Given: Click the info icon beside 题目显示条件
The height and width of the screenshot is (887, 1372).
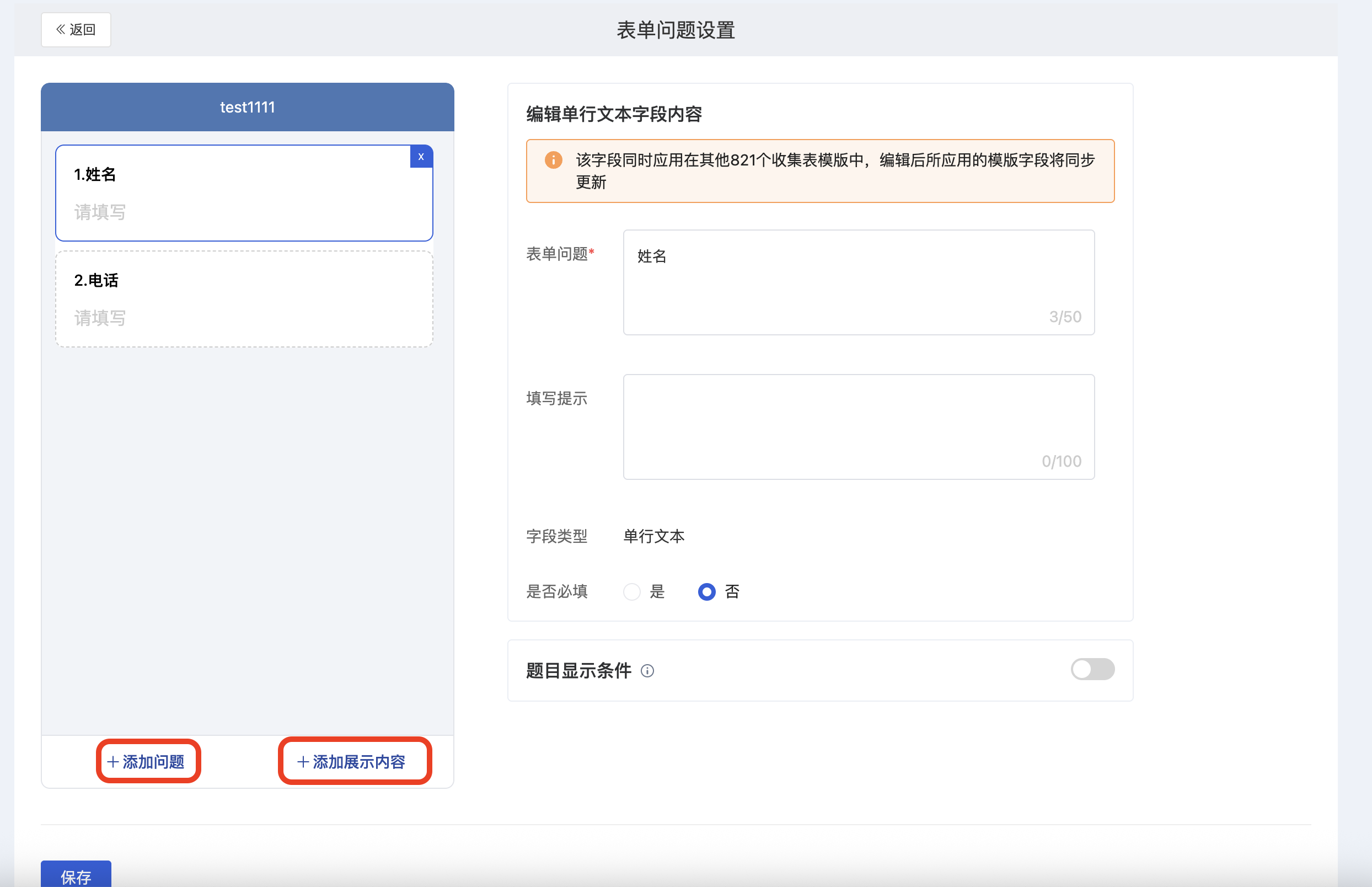Looking at the screenshot, I should click(x=647, y=670).
